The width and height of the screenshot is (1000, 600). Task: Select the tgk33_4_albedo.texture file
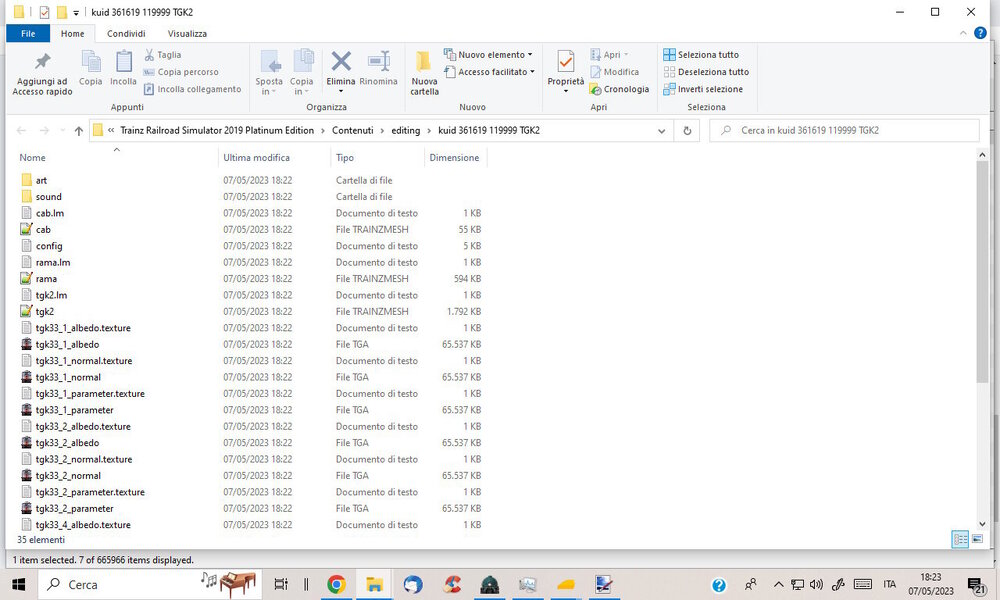point(83,525)
